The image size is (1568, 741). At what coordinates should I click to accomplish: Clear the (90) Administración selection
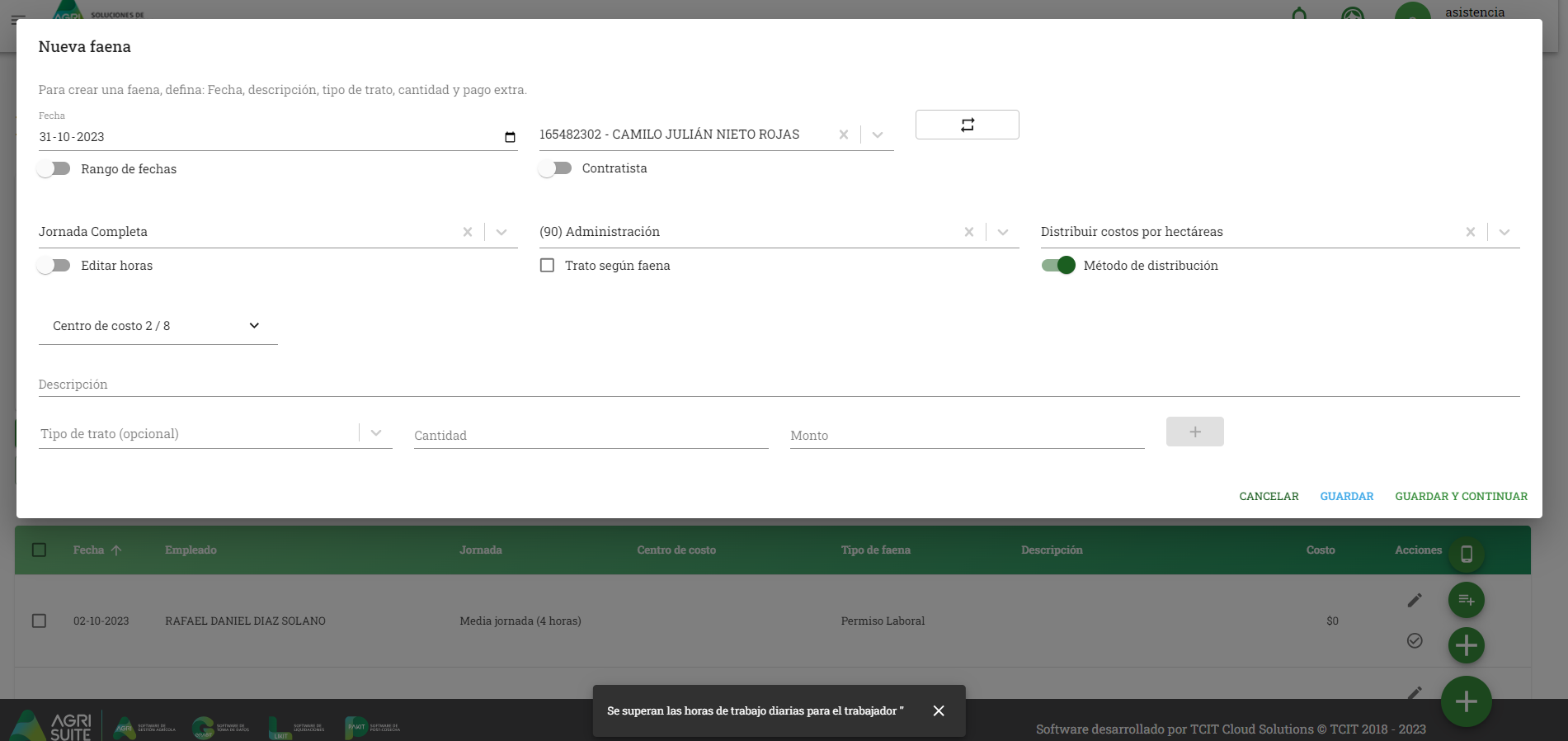coord(969,232)
